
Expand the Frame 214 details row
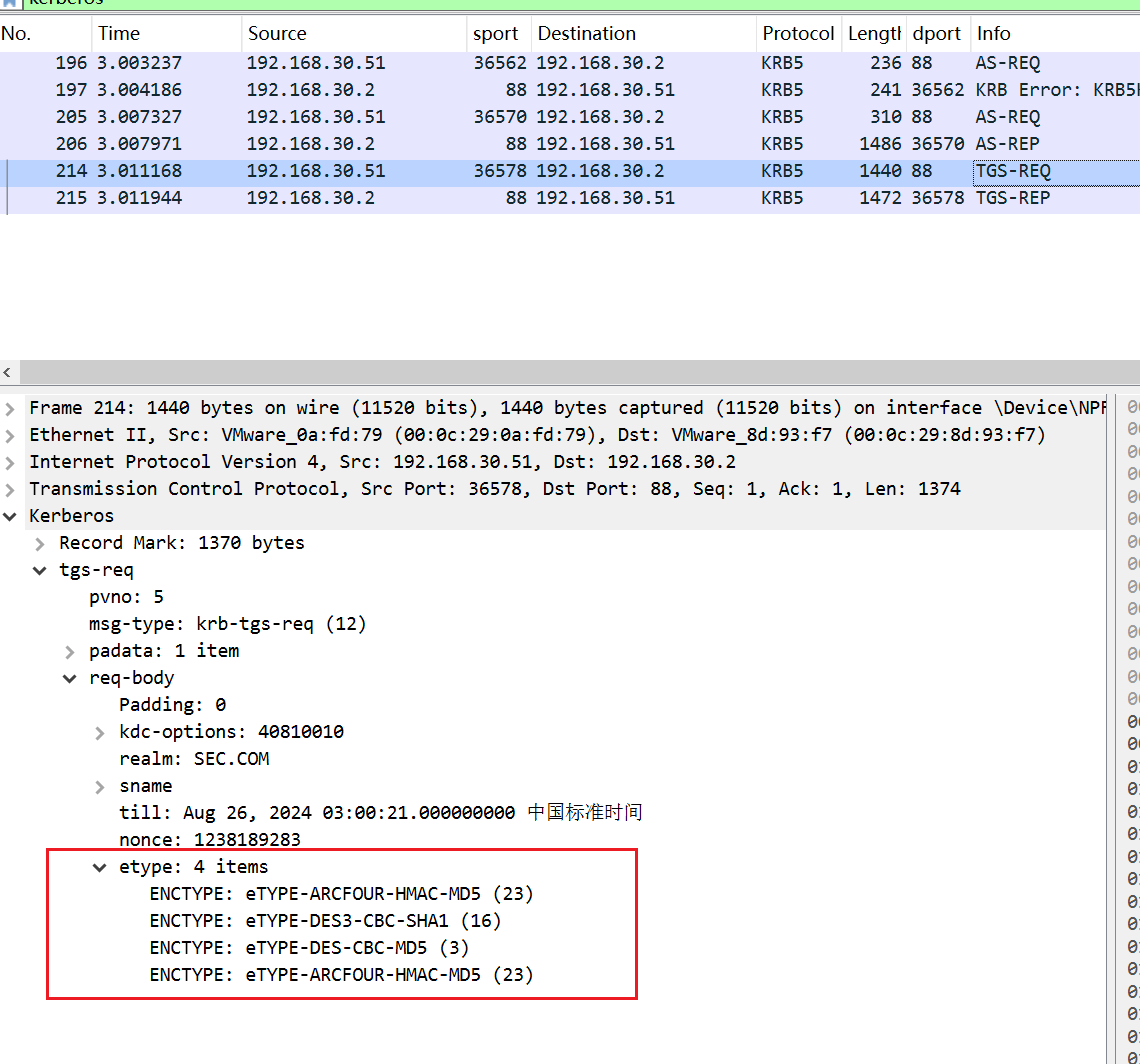coord(10,408)
